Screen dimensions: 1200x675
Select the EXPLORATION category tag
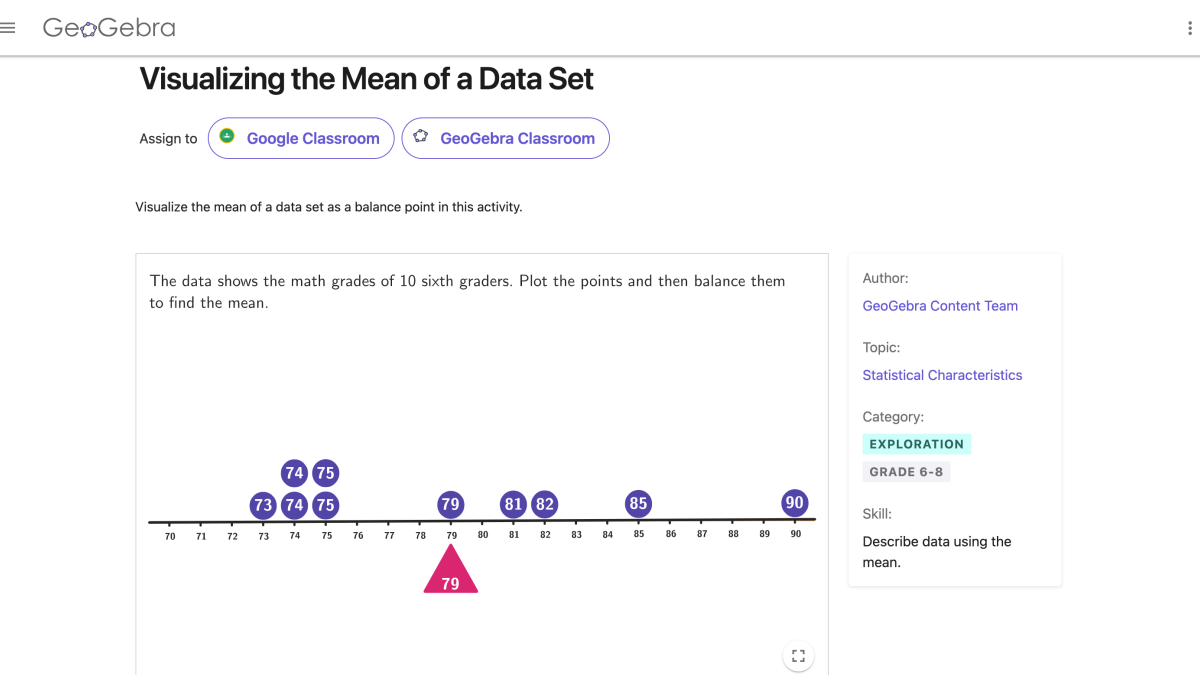(x=916, y=443)
